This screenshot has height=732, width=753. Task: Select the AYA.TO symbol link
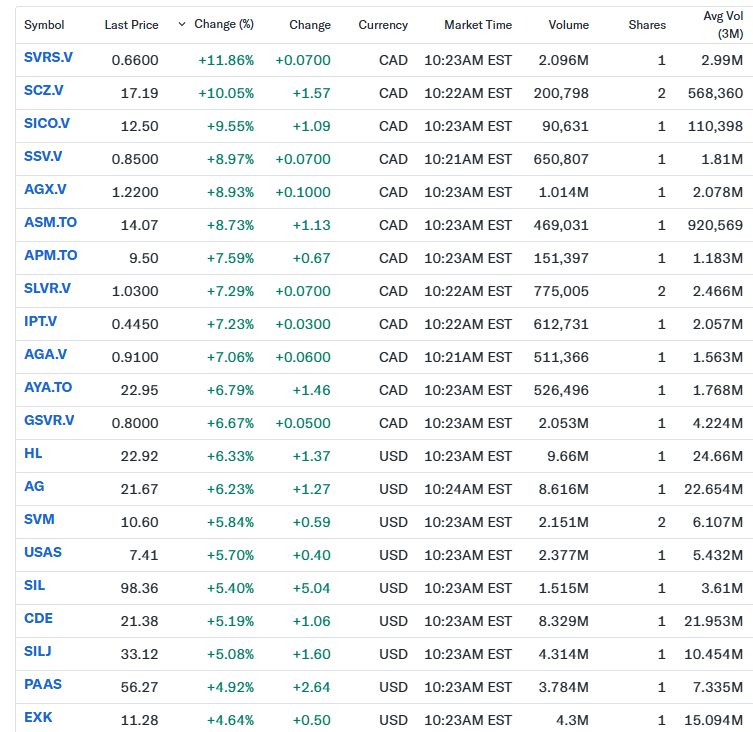click(48, 388)
